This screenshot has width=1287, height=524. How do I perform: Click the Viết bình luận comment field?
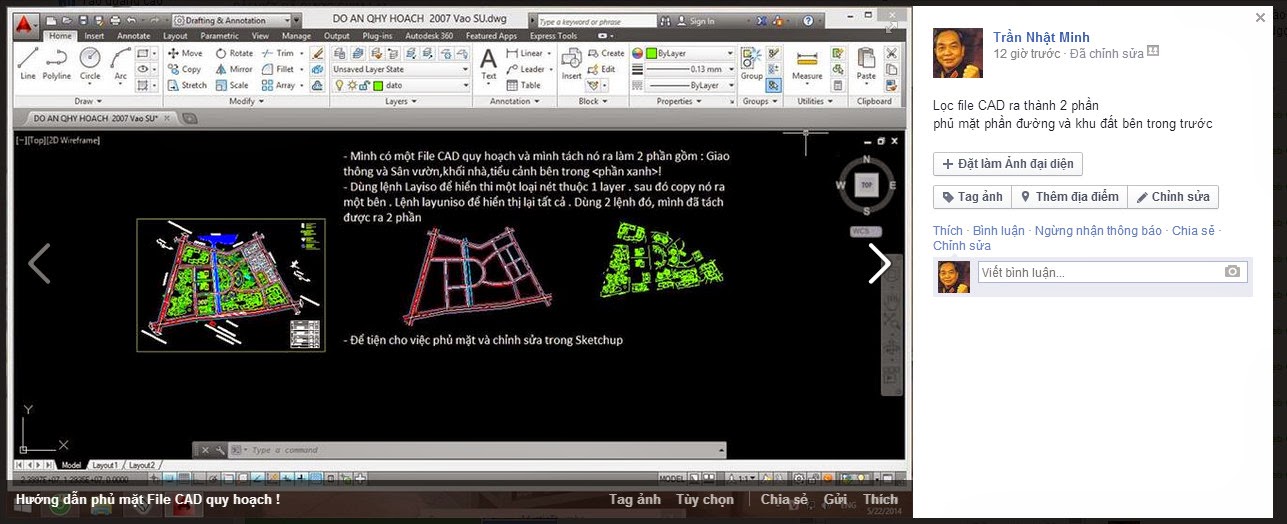tap(1113, 272)
